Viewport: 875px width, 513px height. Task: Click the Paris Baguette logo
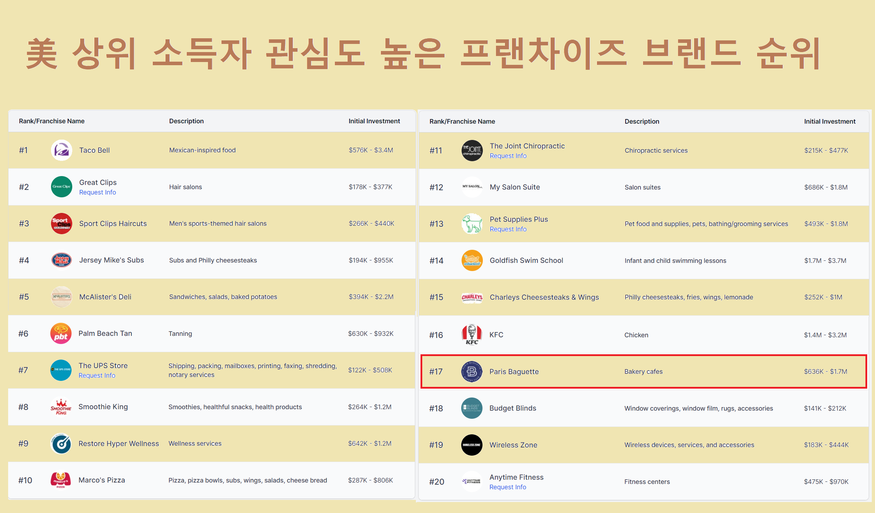[472, 371]
